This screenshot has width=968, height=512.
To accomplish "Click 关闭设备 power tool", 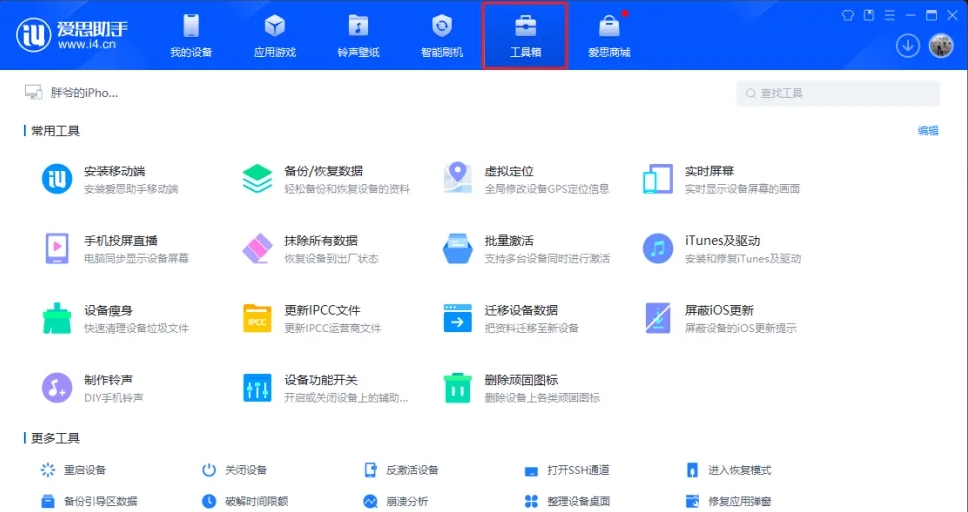I will coord(235,470).
